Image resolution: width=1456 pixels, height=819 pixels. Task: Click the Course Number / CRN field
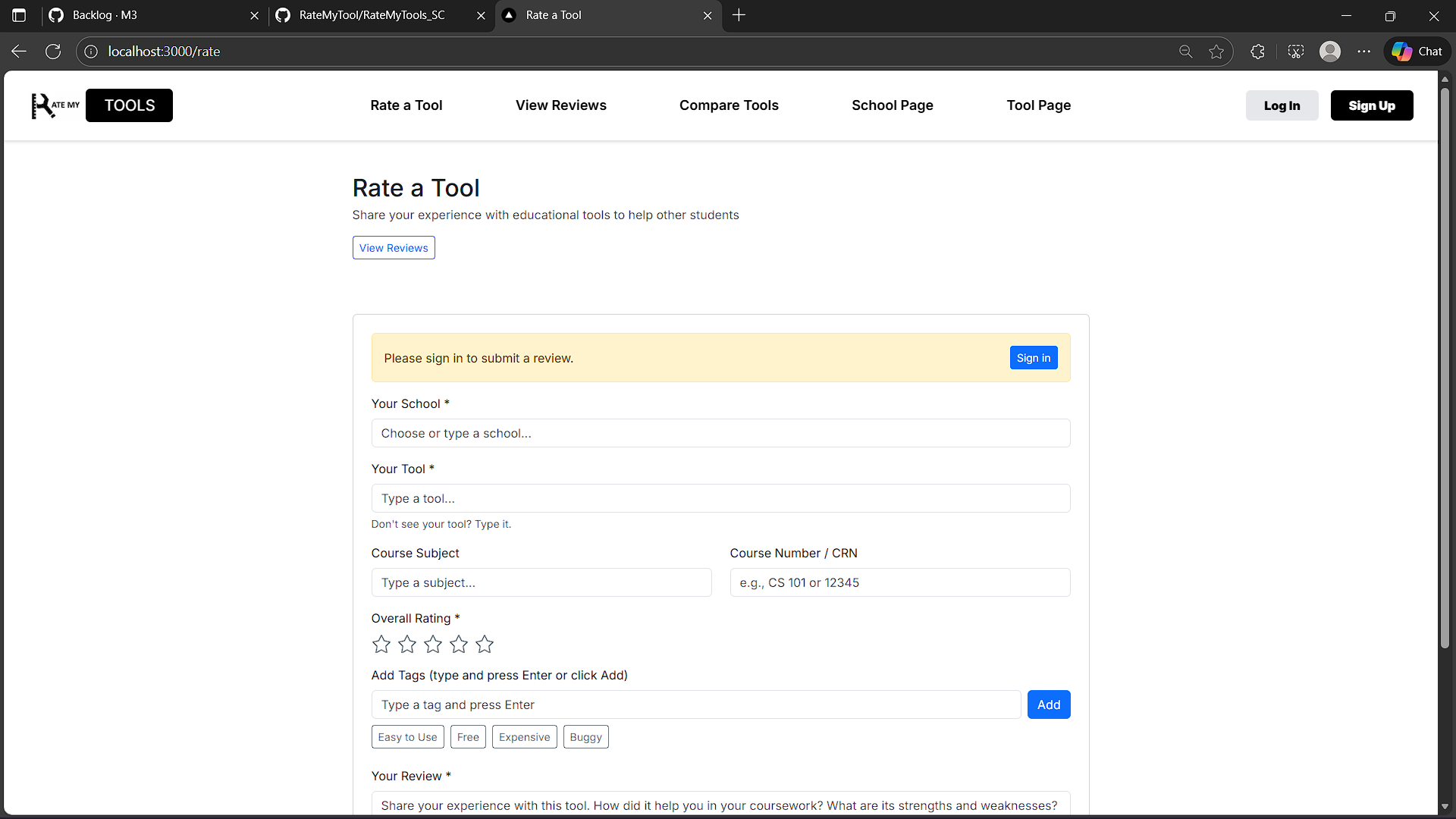(899, 582)
